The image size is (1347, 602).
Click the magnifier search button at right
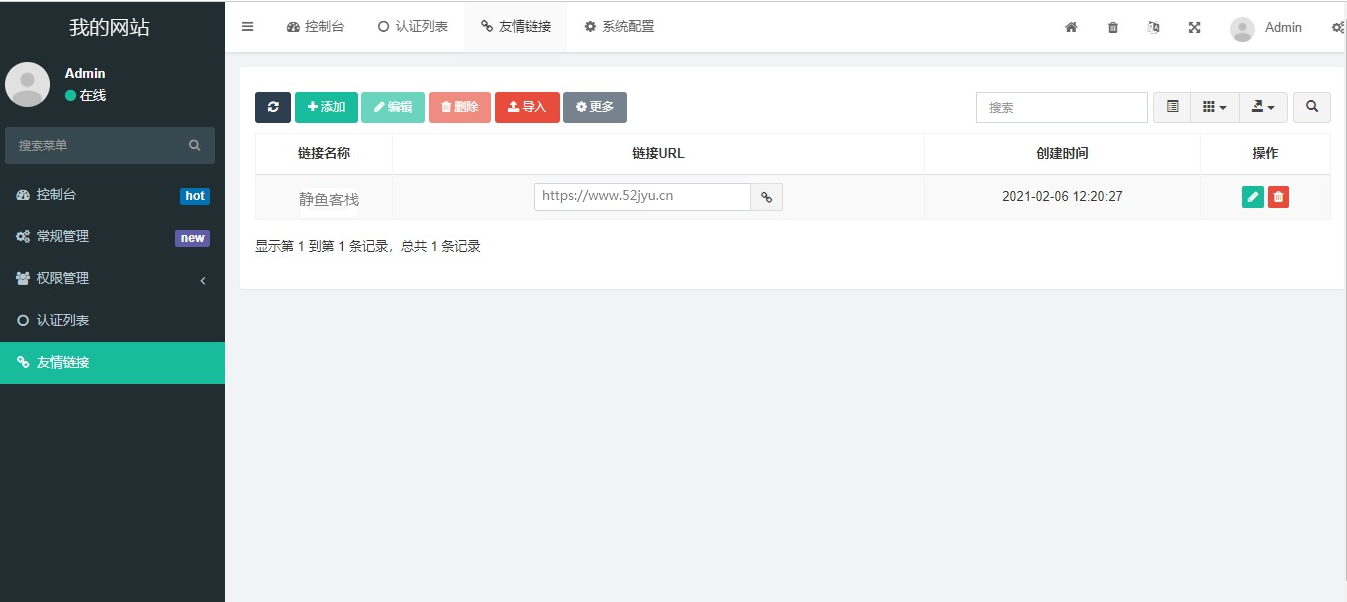coord(1311,107)
